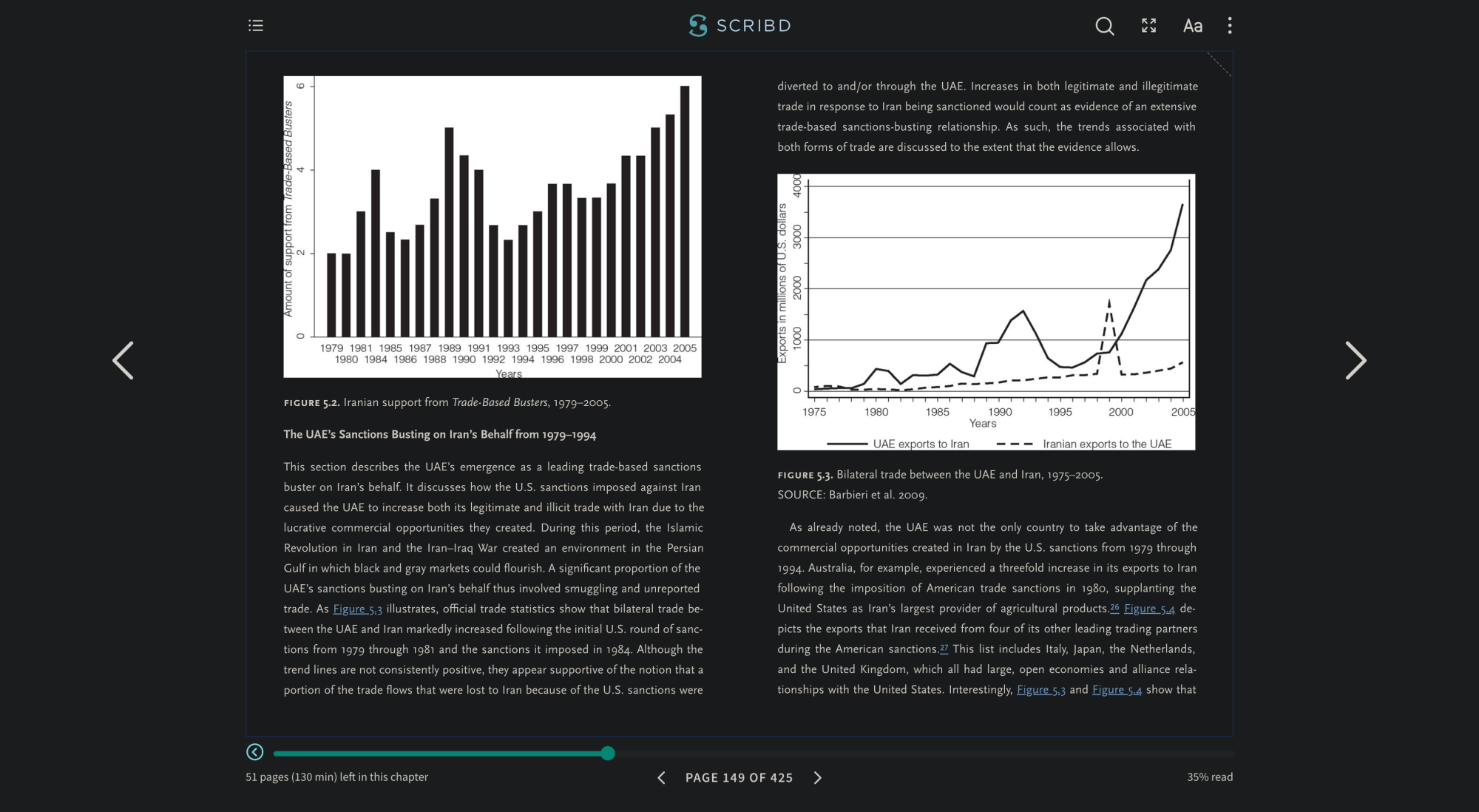
Task: Follow Figure 5.3 link in the last line
Action: pyautogui.click(x=1041, y=690)
